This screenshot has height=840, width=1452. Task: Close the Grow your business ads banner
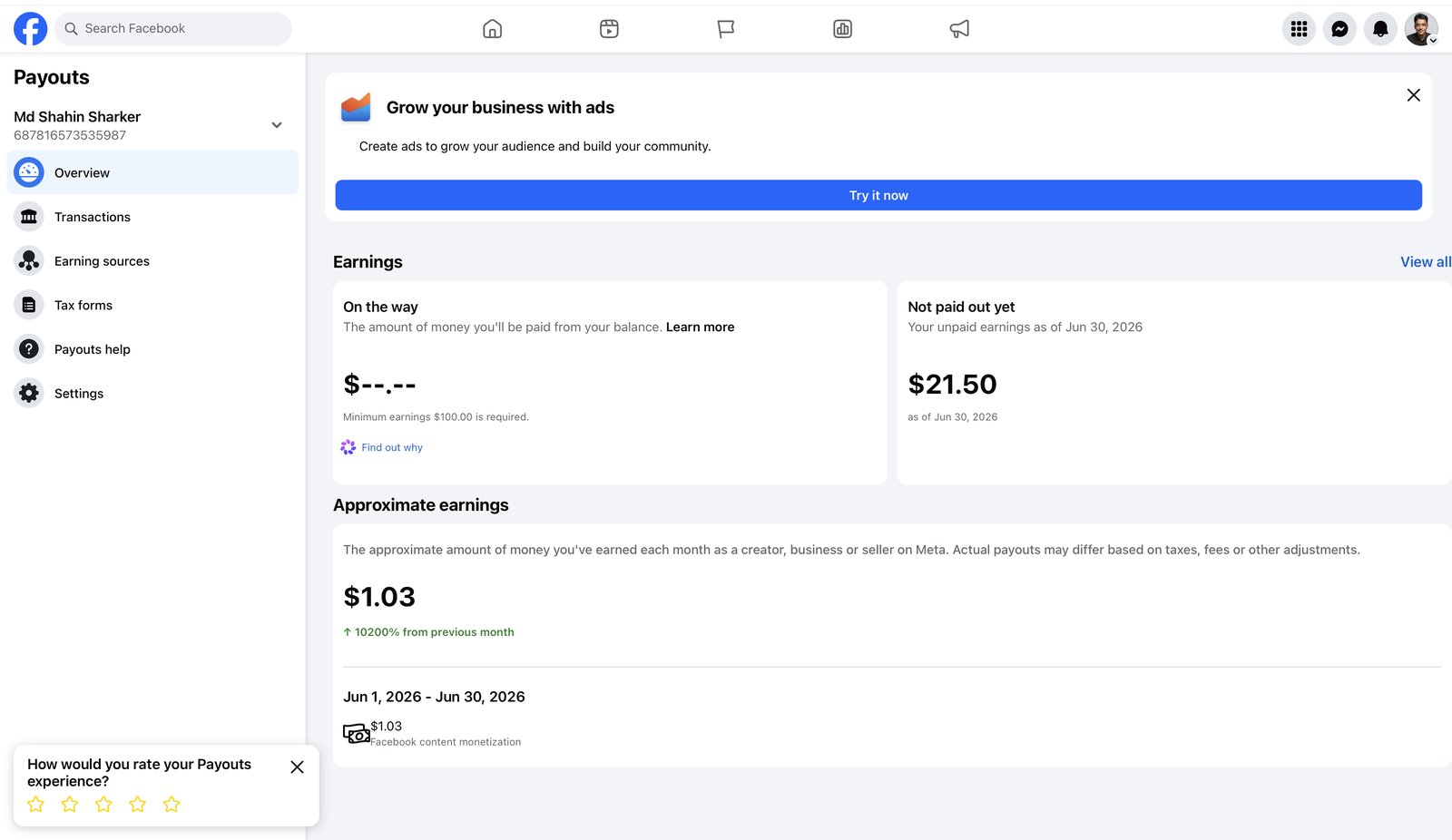tap(1413, 95)
